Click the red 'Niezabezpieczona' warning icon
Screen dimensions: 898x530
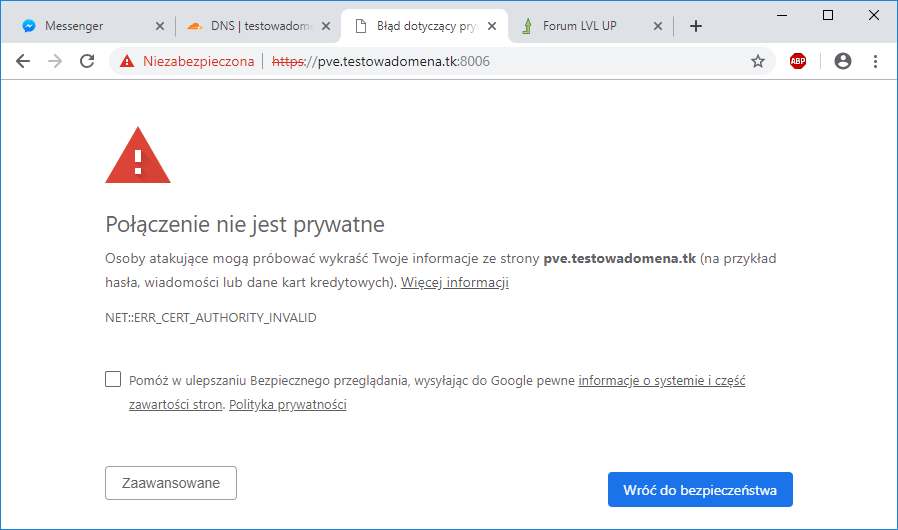point(127,61)
